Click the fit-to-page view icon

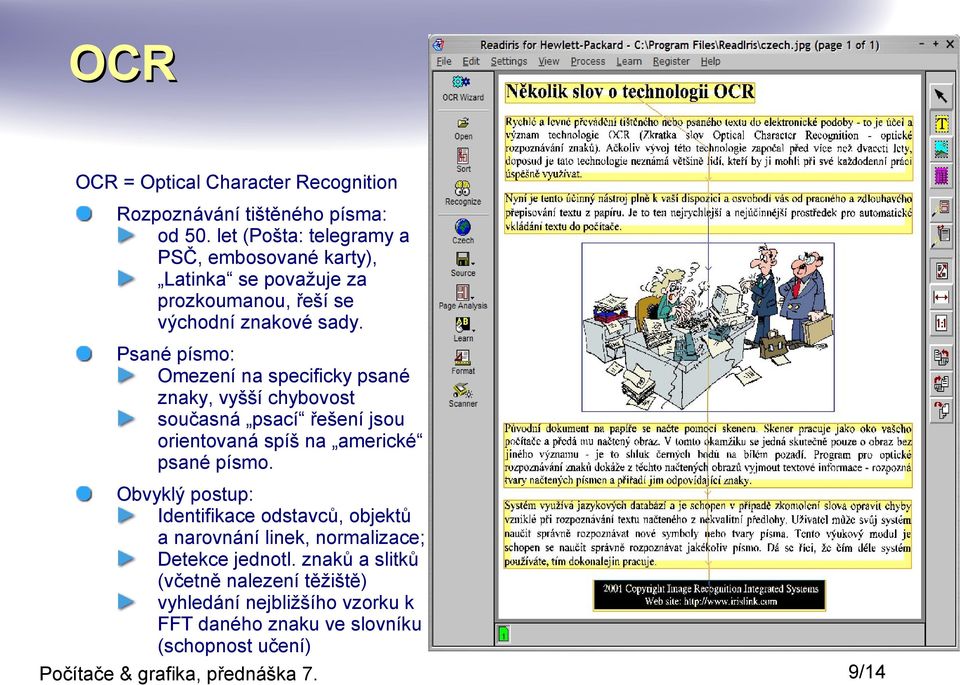[941, 271]
